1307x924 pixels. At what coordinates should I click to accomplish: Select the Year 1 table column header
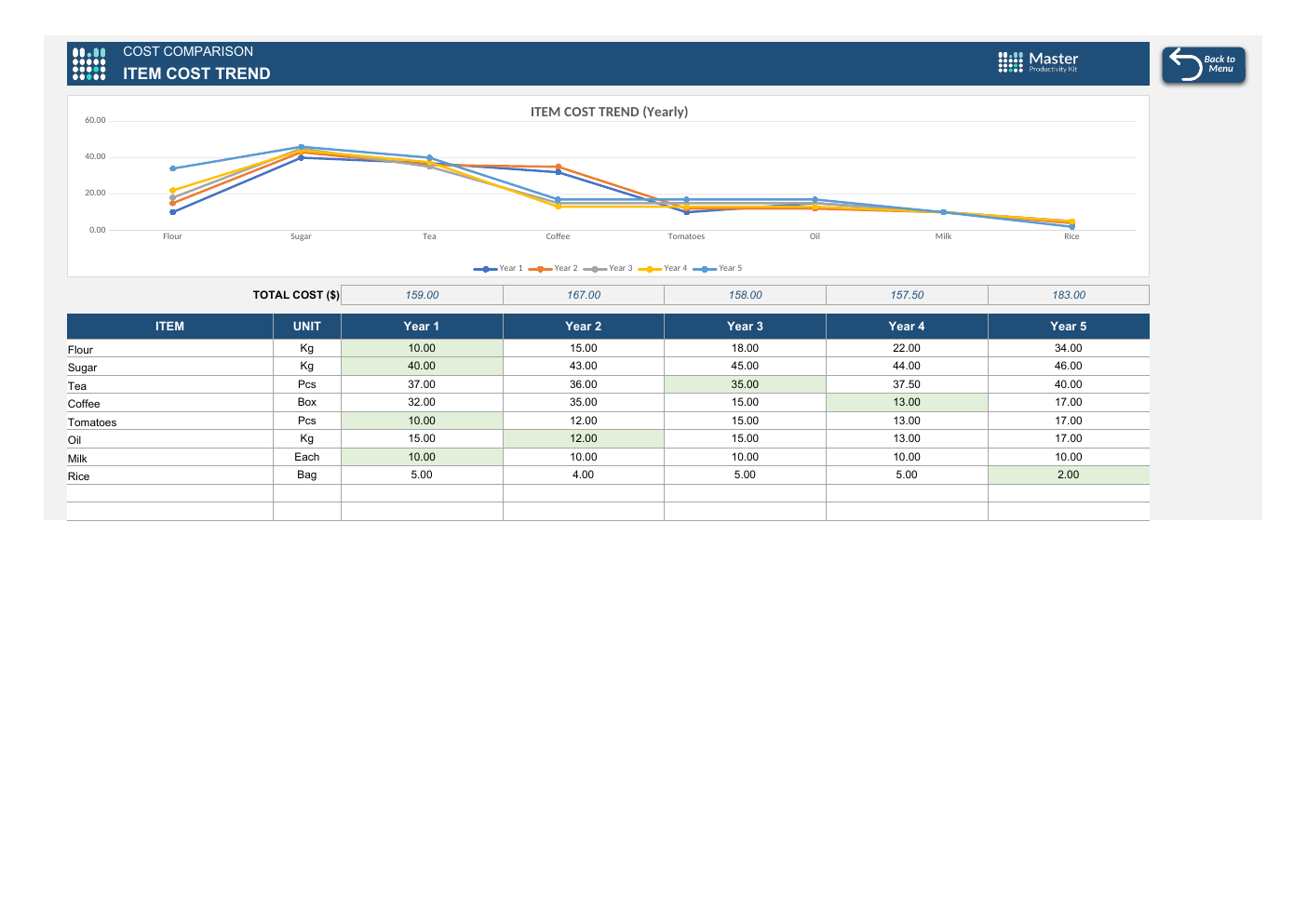422,327
